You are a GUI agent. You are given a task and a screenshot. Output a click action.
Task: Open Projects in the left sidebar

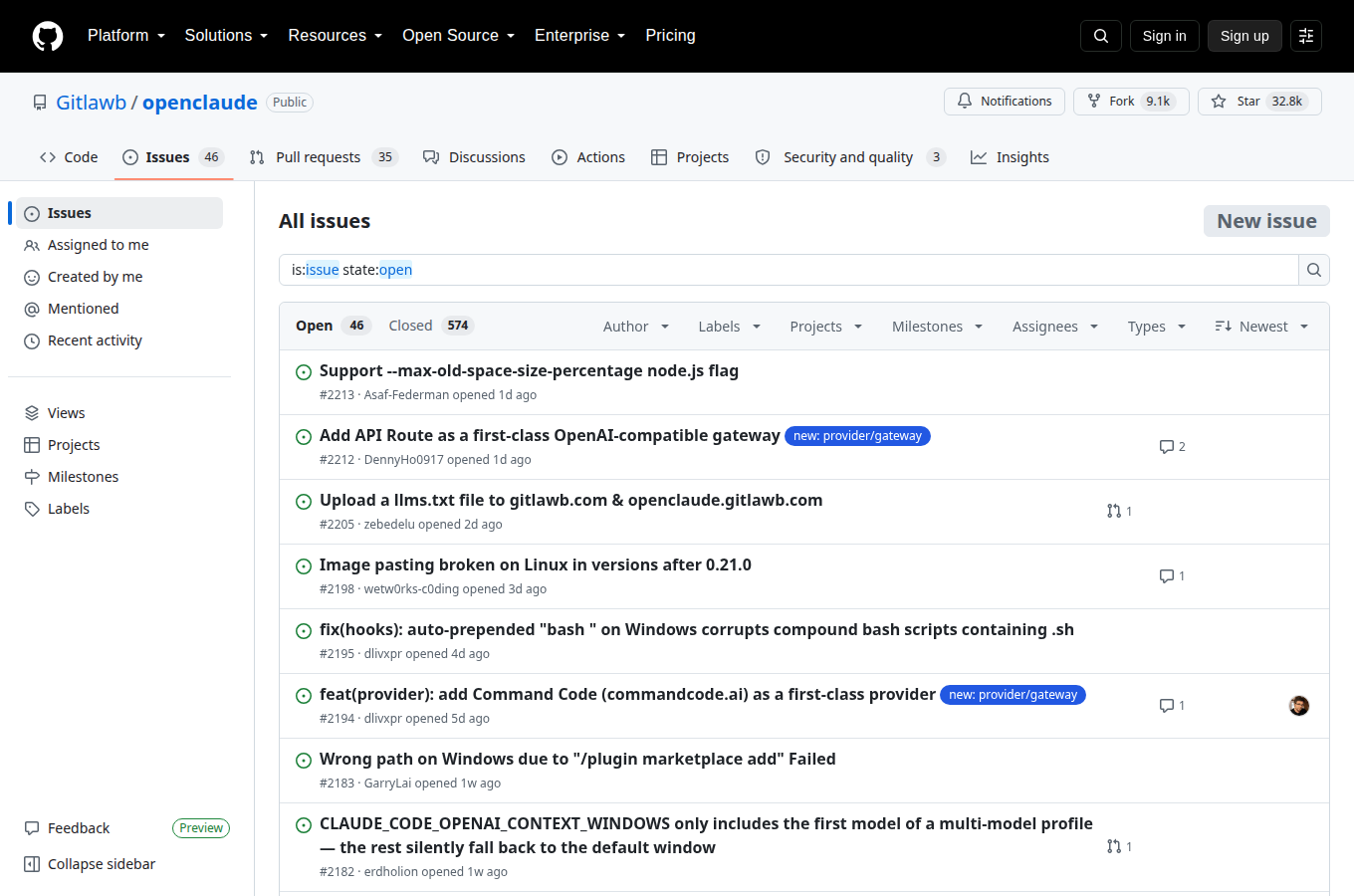point(119,445)
